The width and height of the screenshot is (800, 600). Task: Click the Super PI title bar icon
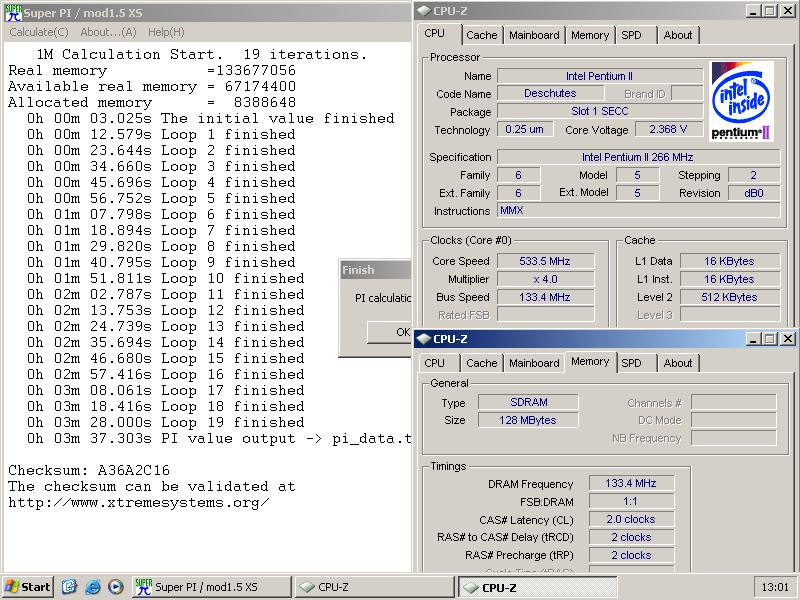13,13
